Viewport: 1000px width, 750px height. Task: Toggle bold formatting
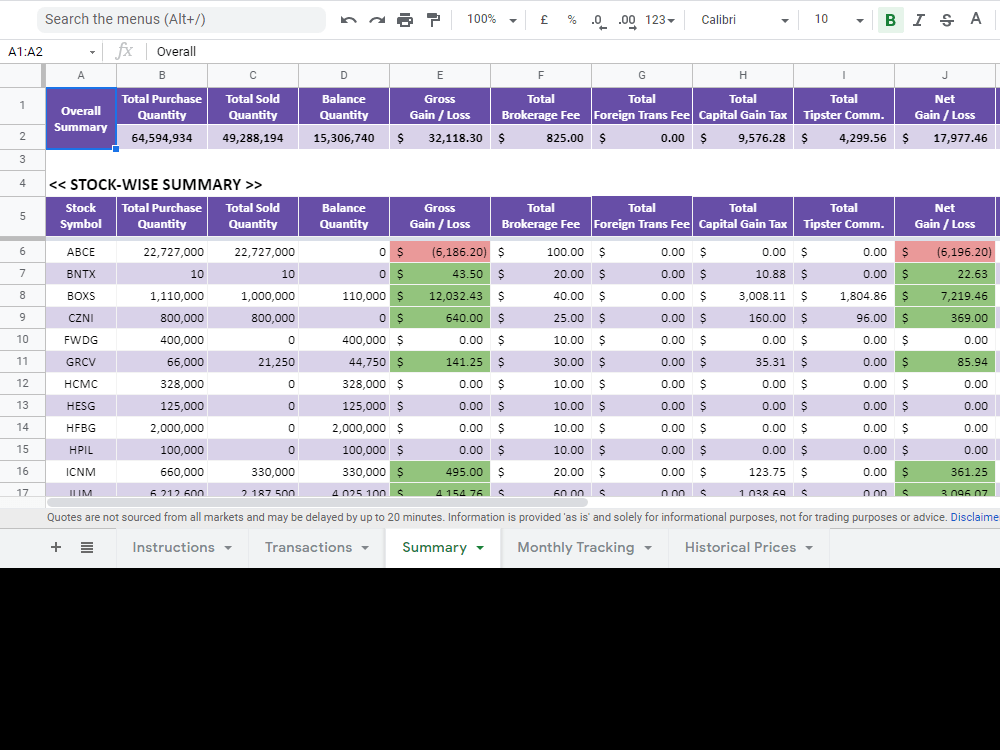pos(890,19)
